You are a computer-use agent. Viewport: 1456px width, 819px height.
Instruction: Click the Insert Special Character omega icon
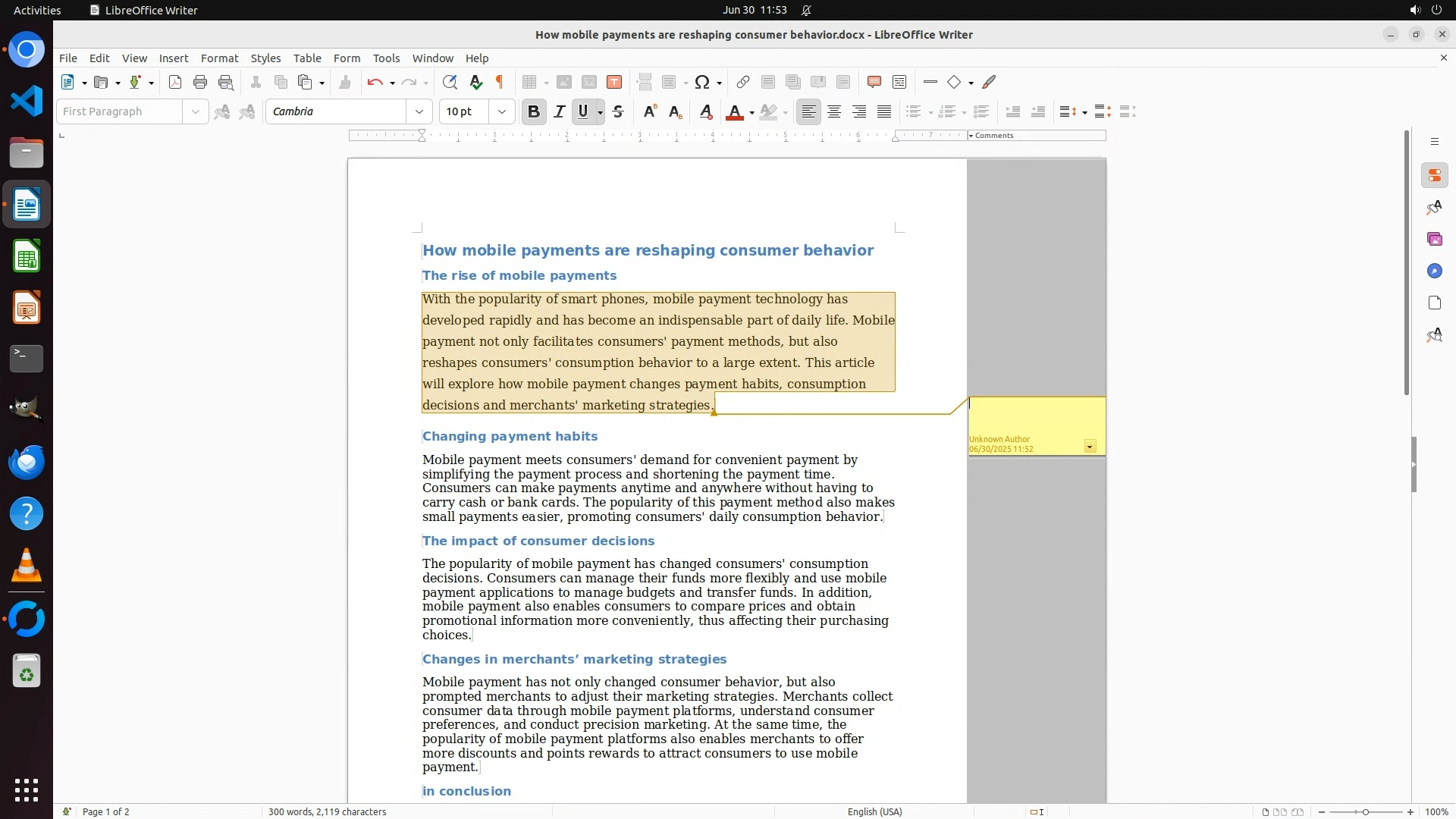click(702, 83)
